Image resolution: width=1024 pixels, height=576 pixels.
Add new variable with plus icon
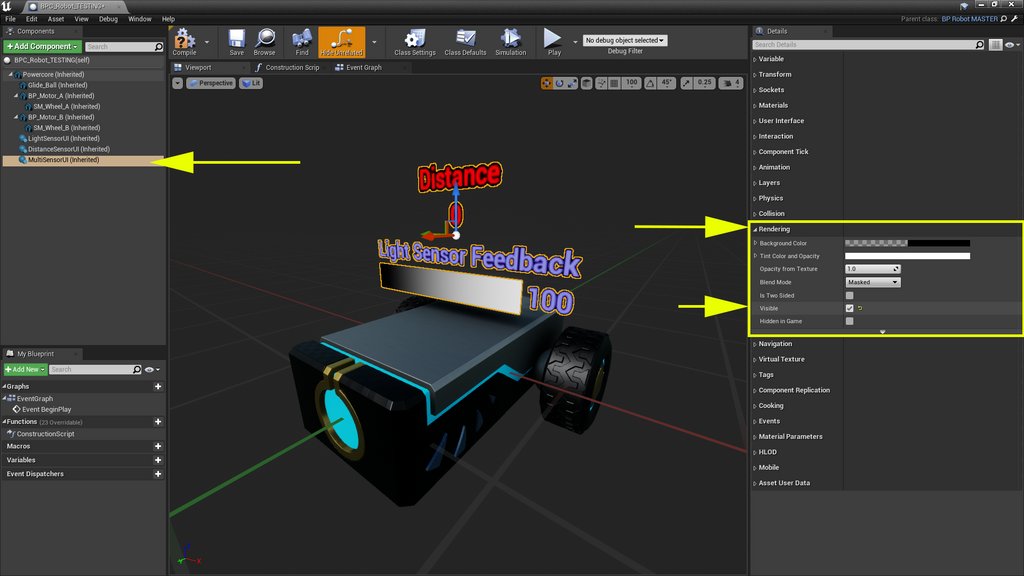[x=158, y=460]
